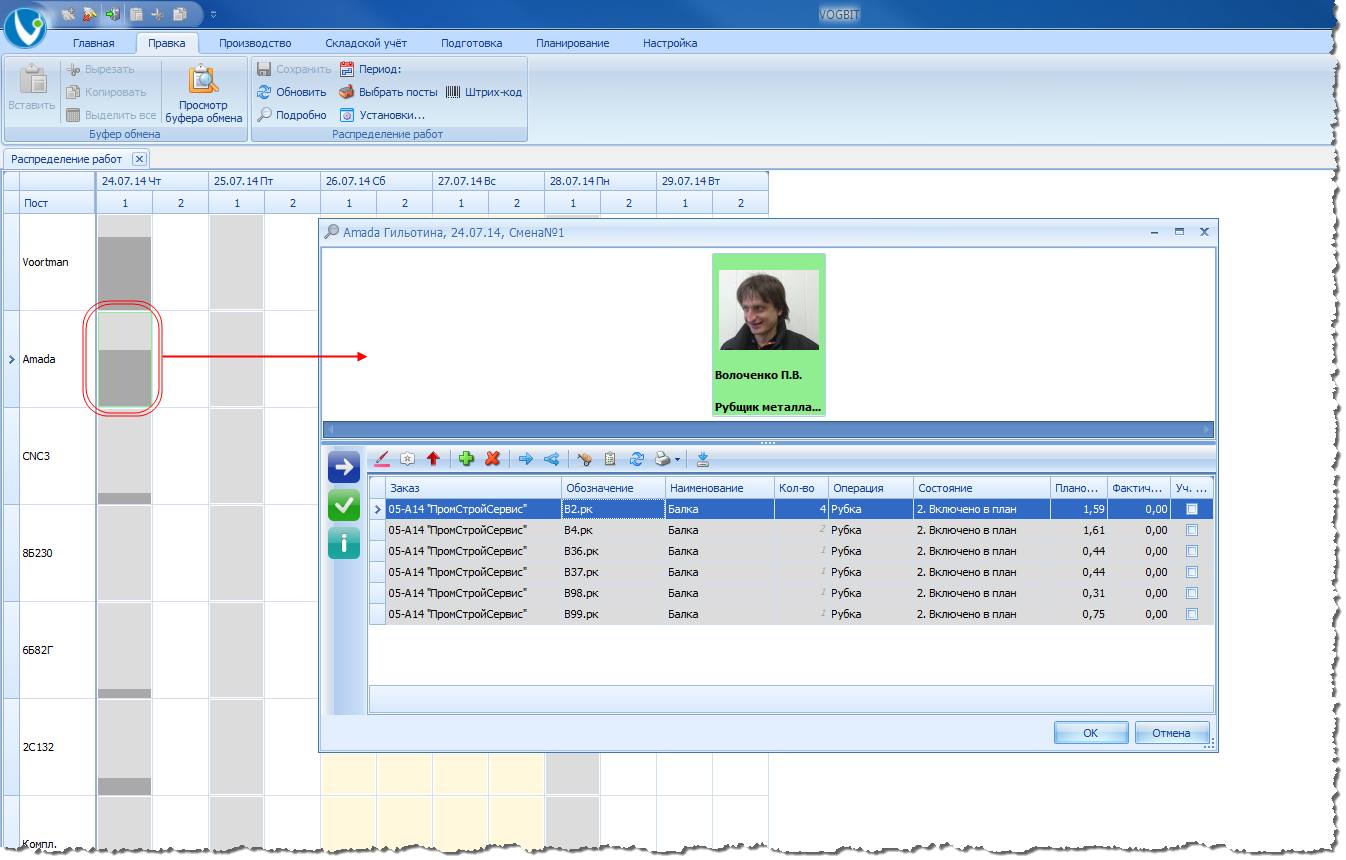This screenshot has width=1346, height=860.
Task: Open the Складской учёт ribbon tab
Action: pyautogui.click(x=366, y=43)
